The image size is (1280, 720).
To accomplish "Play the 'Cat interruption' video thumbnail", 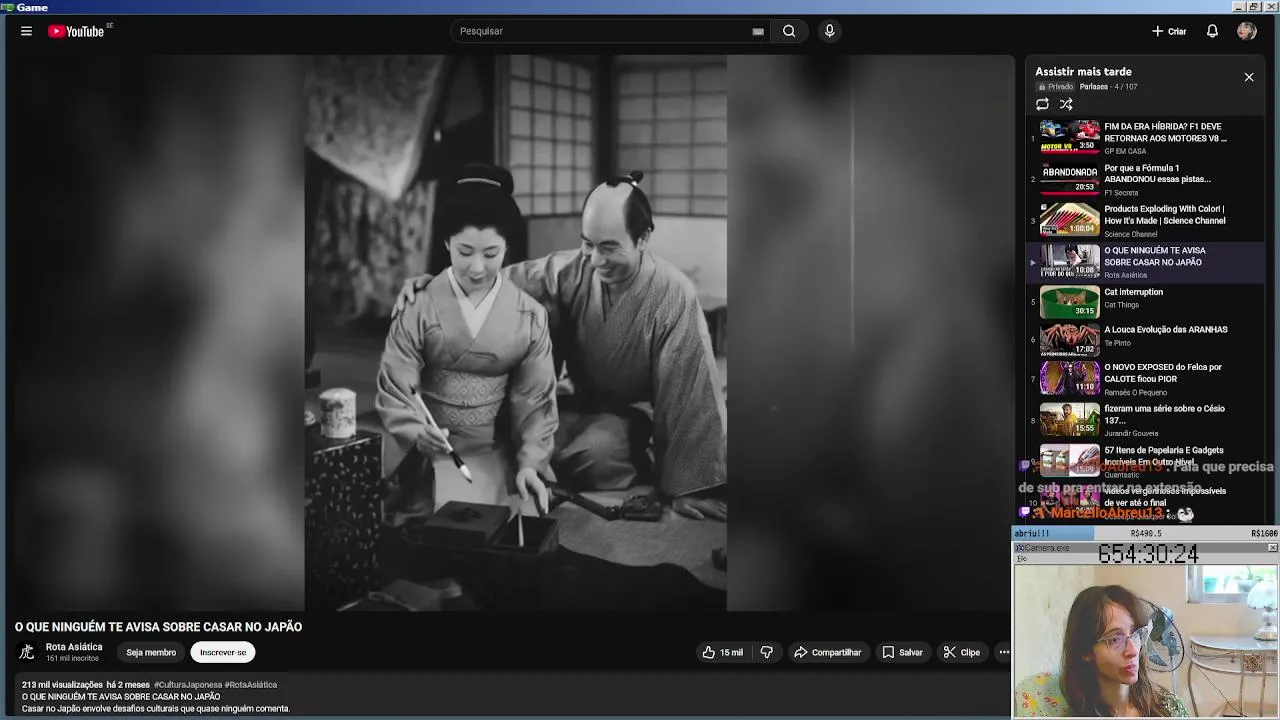I will [1069, 302].
